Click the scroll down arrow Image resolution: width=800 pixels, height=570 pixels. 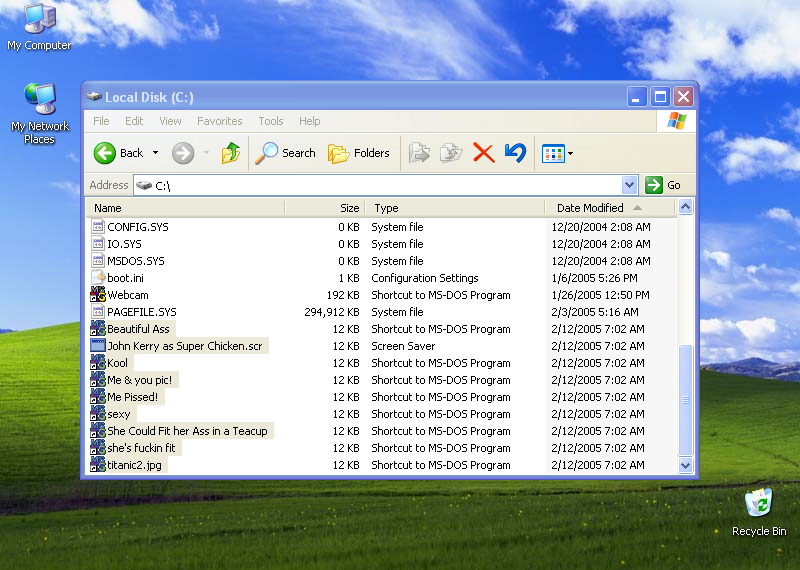(685, 465)
